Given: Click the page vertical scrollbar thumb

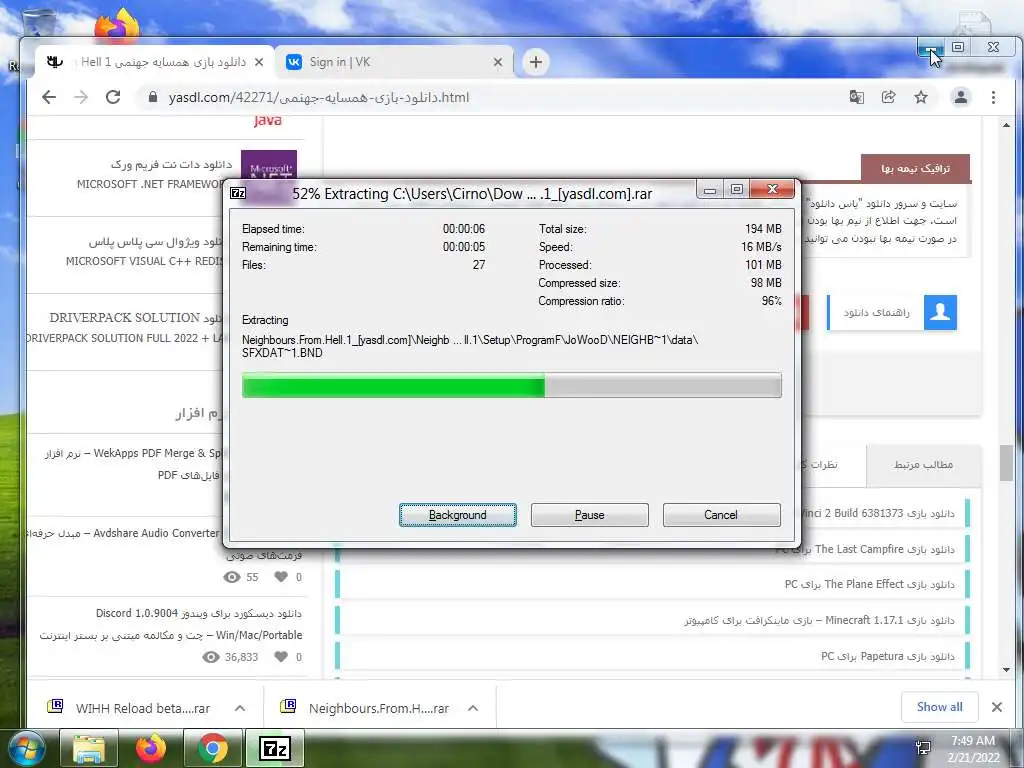Looking at the screenshot, I should (x=1006, y=462).
